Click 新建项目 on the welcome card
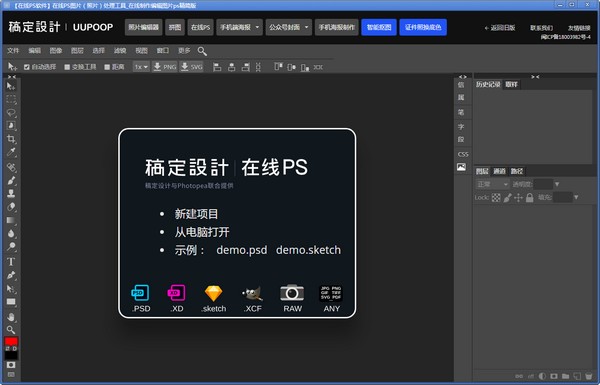This screenshot has height=385, width=600. pyautogui.click(x=196, y=214)
